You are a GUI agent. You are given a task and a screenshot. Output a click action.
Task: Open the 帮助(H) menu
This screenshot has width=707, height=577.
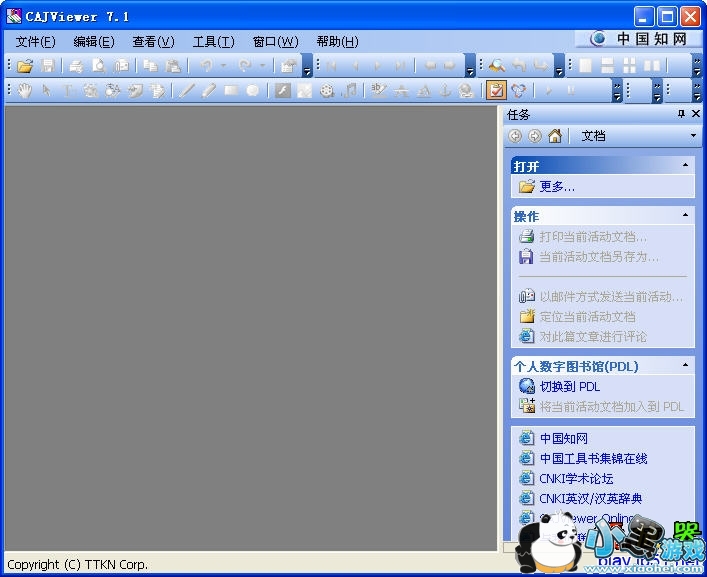pyautogui.click(x=337, y=42)
